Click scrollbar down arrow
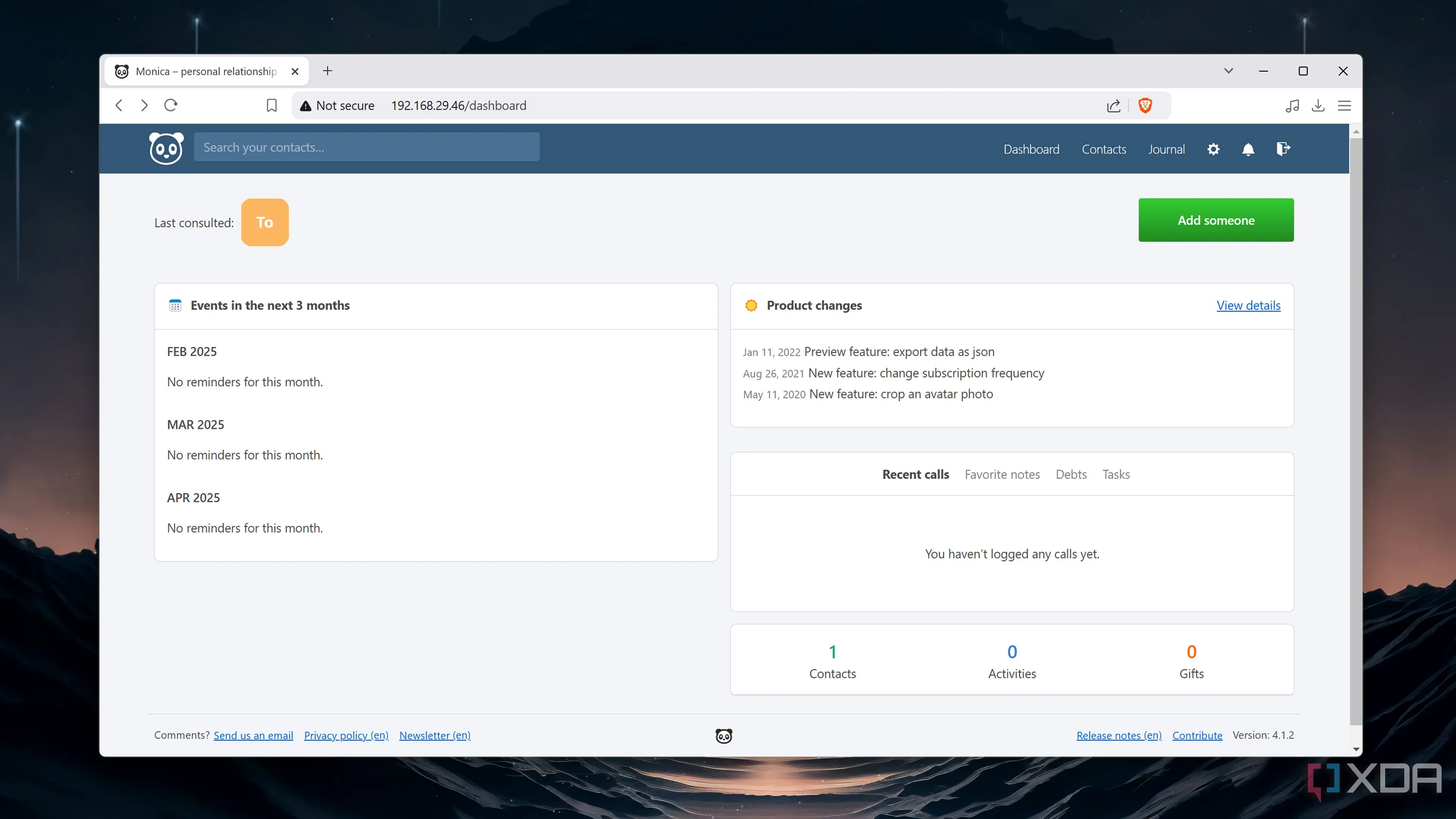This screenshot has width=1456, height=819. point(1356,749)
